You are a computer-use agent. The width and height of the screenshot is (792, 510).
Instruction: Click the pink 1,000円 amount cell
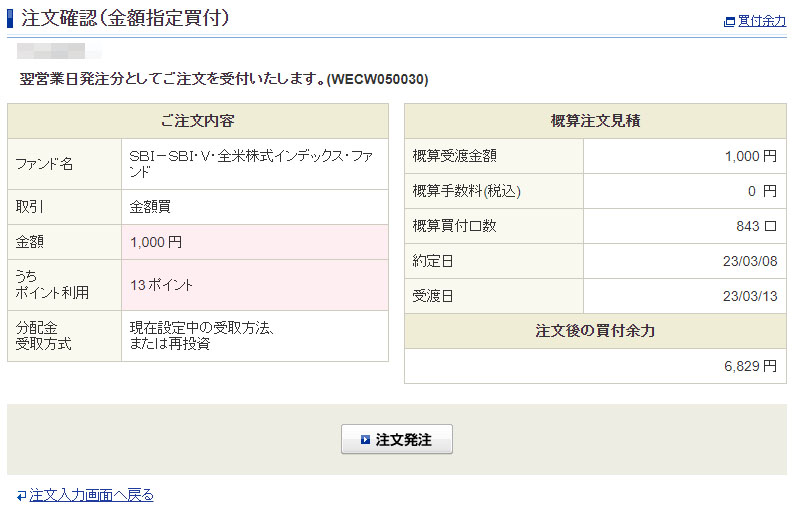pyautogui.click(x=156, y=242)
